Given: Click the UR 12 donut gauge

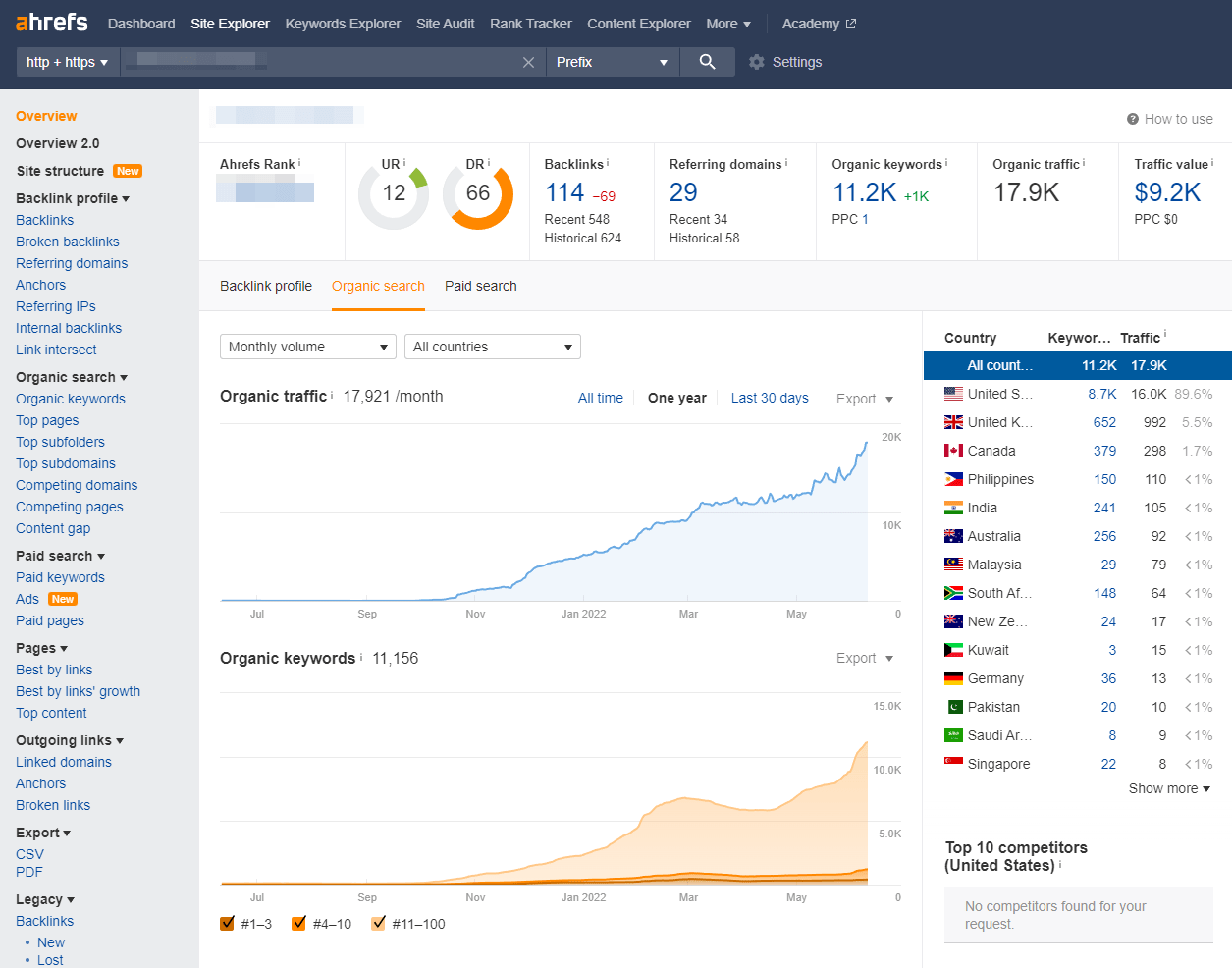Looking at the screenshot, I should (x=394, y=193).
